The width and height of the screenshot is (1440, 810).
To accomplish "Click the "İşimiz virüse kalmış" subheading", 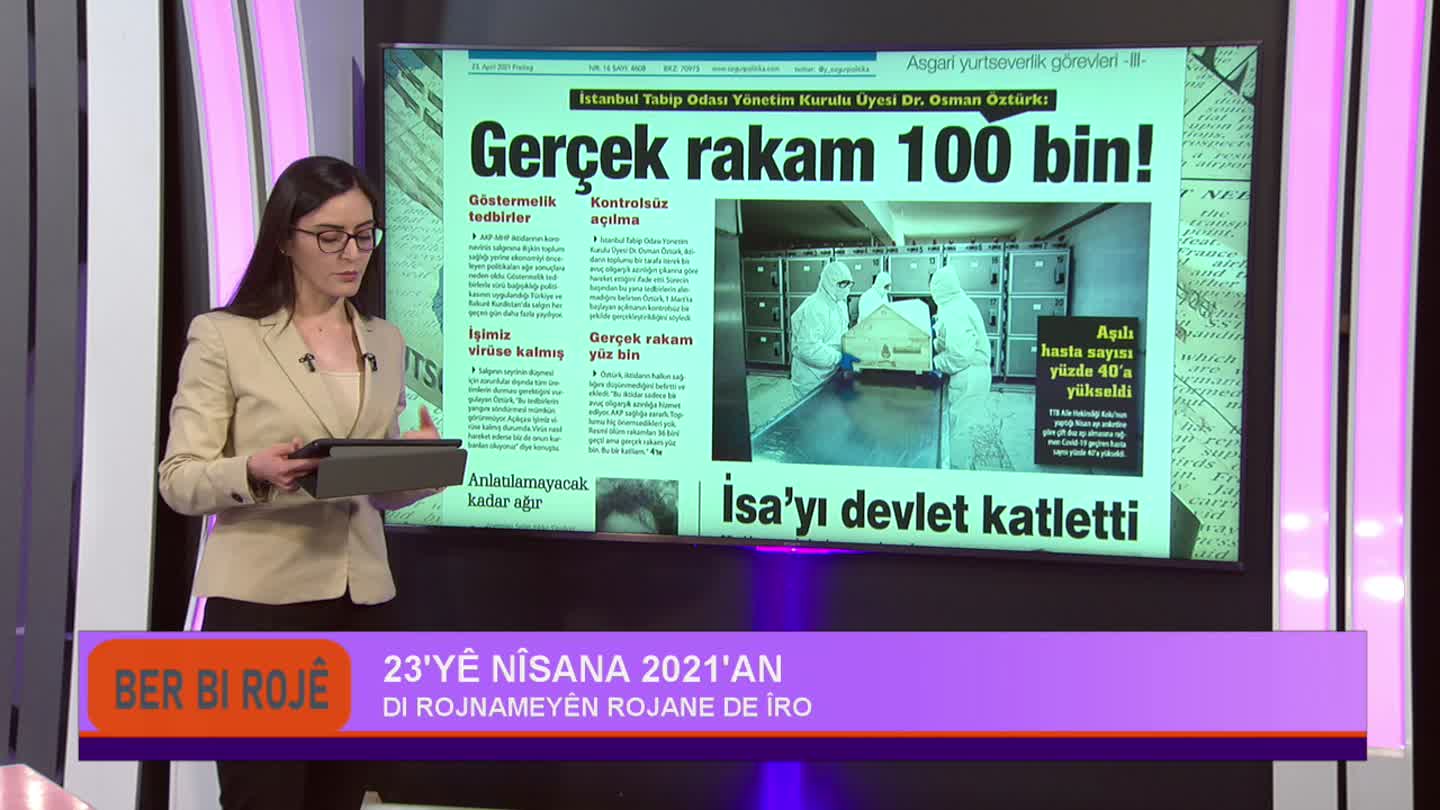I will 516,343.
